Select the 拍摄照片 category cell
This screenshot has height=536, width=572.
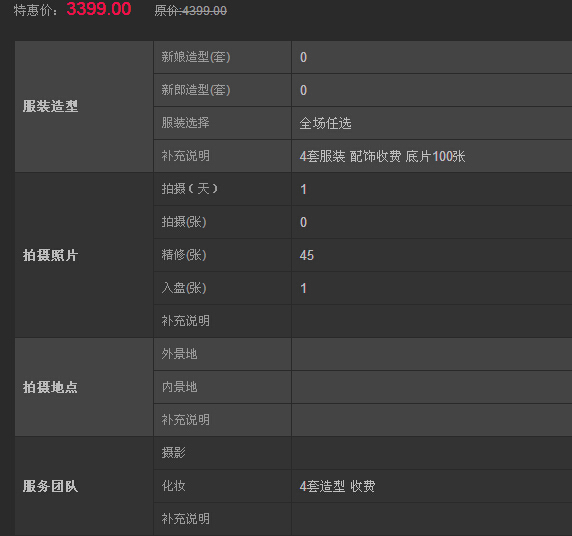84,255
